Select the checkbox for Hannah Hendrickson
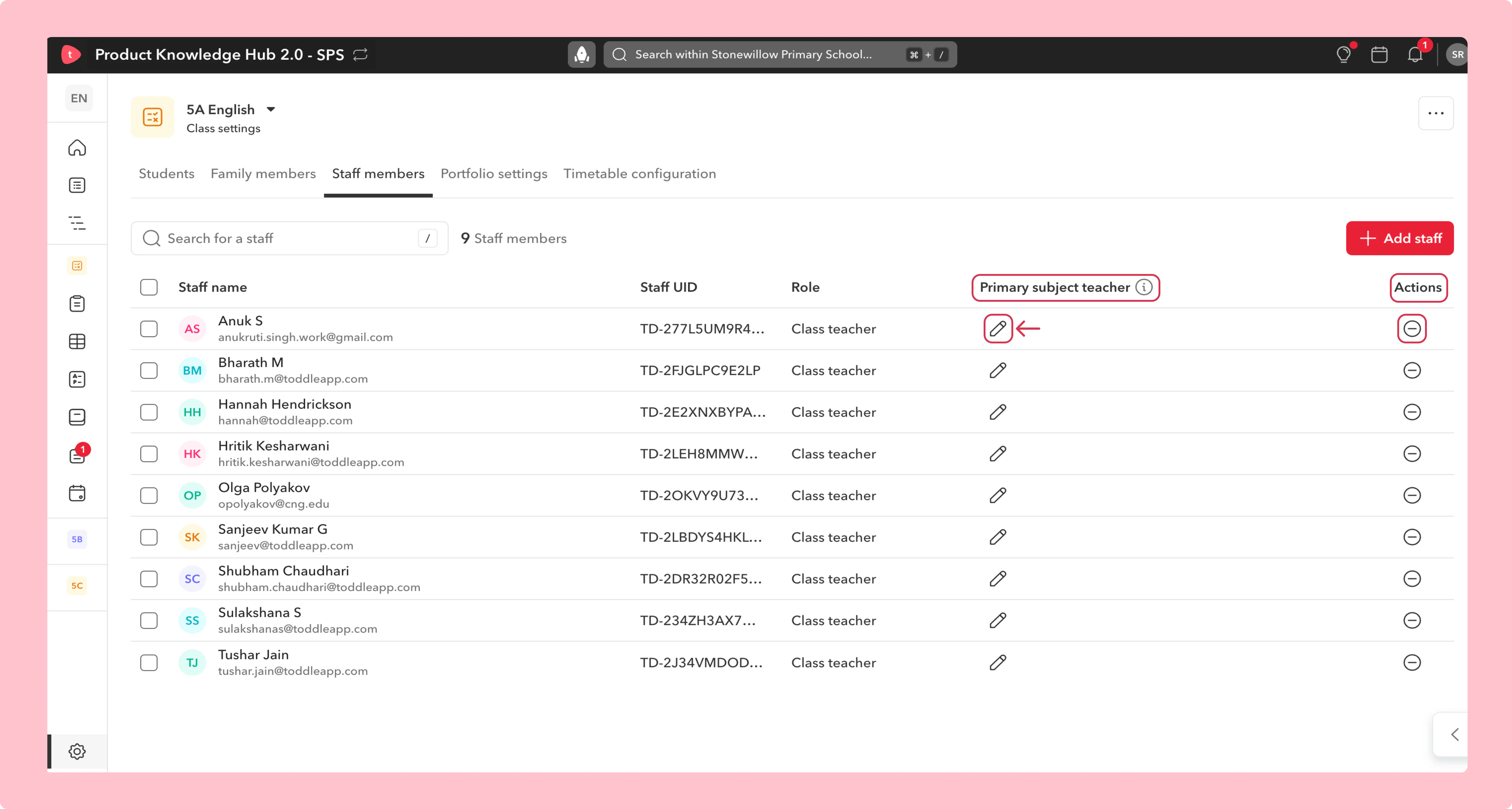The height and width of the screenshot is (809, 1512). pos(149,412)
